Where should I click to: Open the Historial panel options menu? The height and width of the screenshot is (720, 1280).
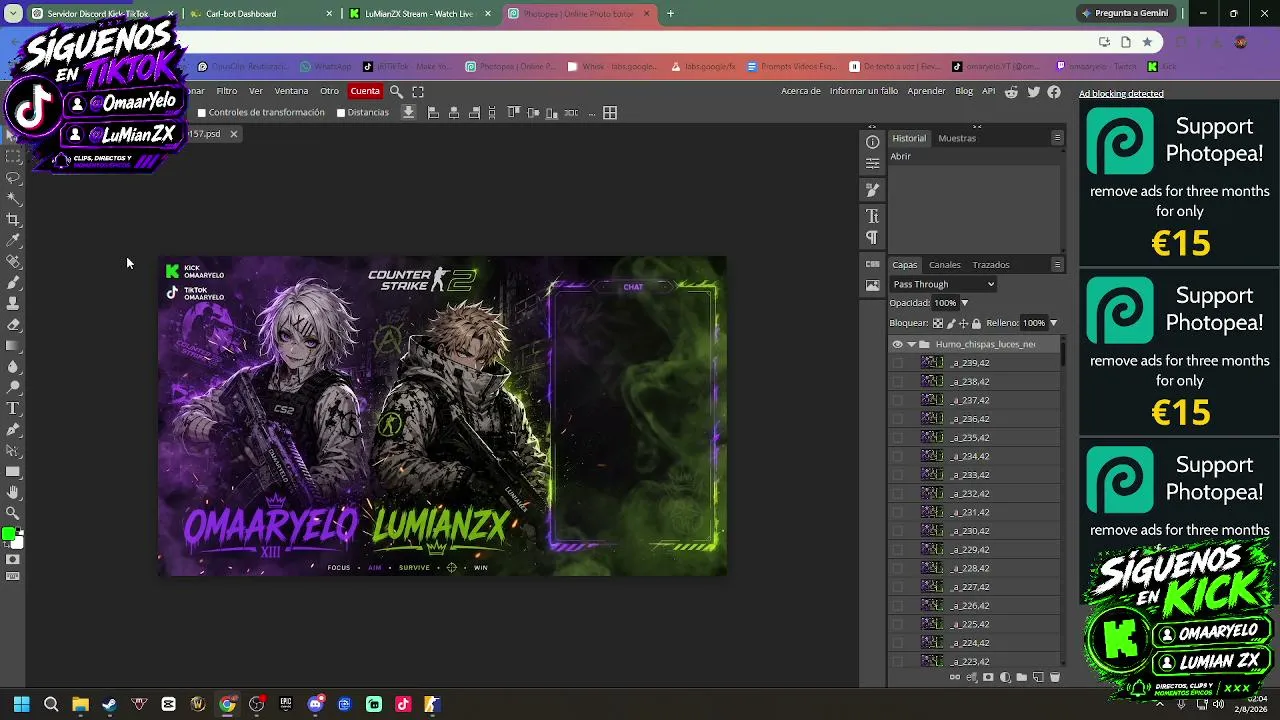coord(1057,138)
